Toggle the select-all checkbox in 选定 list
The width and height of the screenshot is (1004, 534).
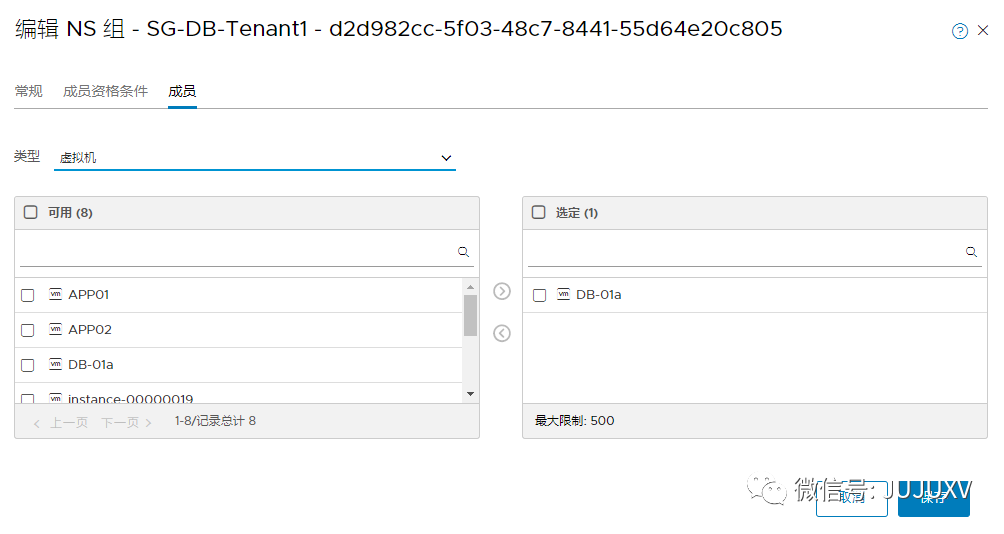click(x=539, y=212)
